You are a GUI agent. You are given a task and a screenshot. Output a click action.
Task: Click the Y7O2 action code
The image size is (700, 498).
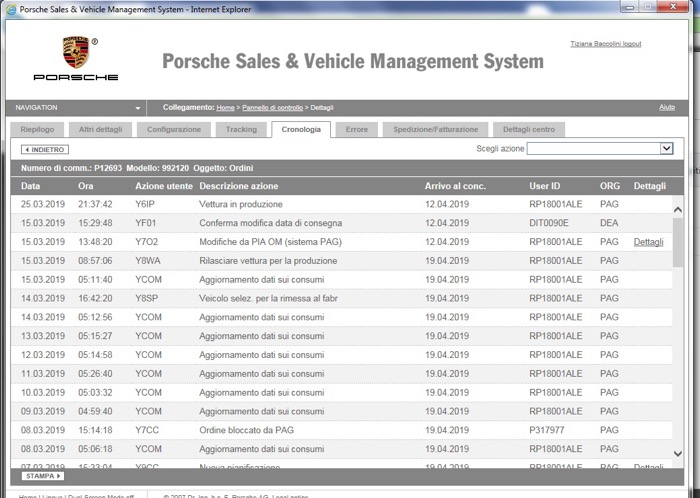click(x=146, y=242)
